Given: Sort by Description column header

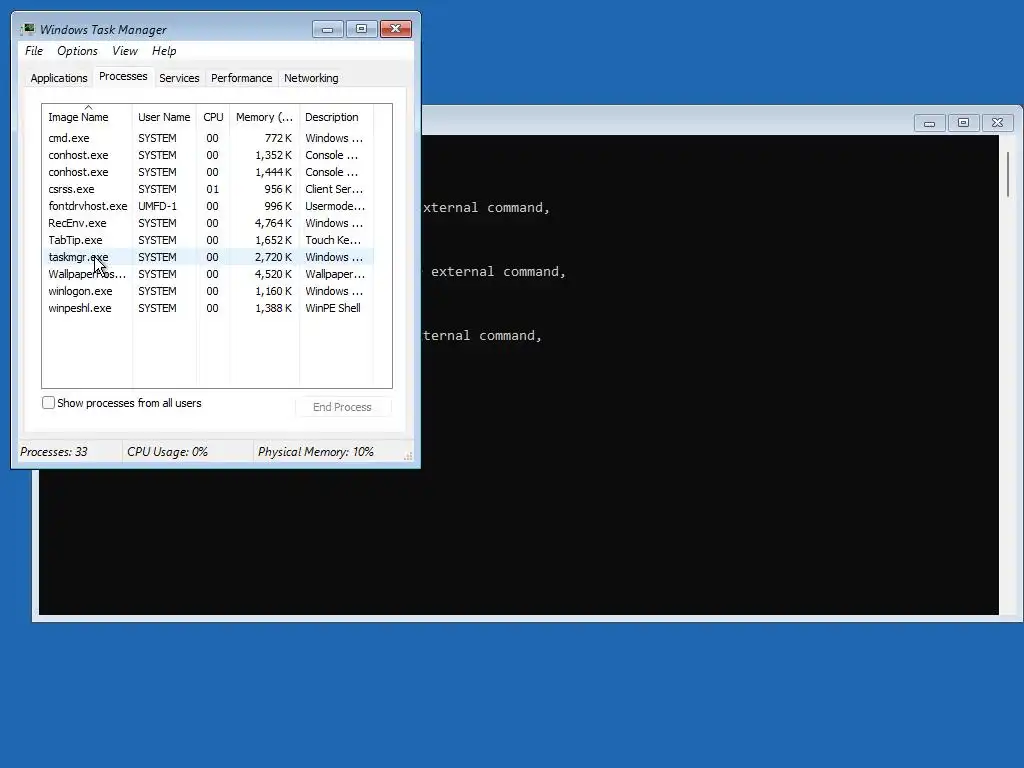Looking at the screenshot, I should pyautogui.click(x=336, y=117).
